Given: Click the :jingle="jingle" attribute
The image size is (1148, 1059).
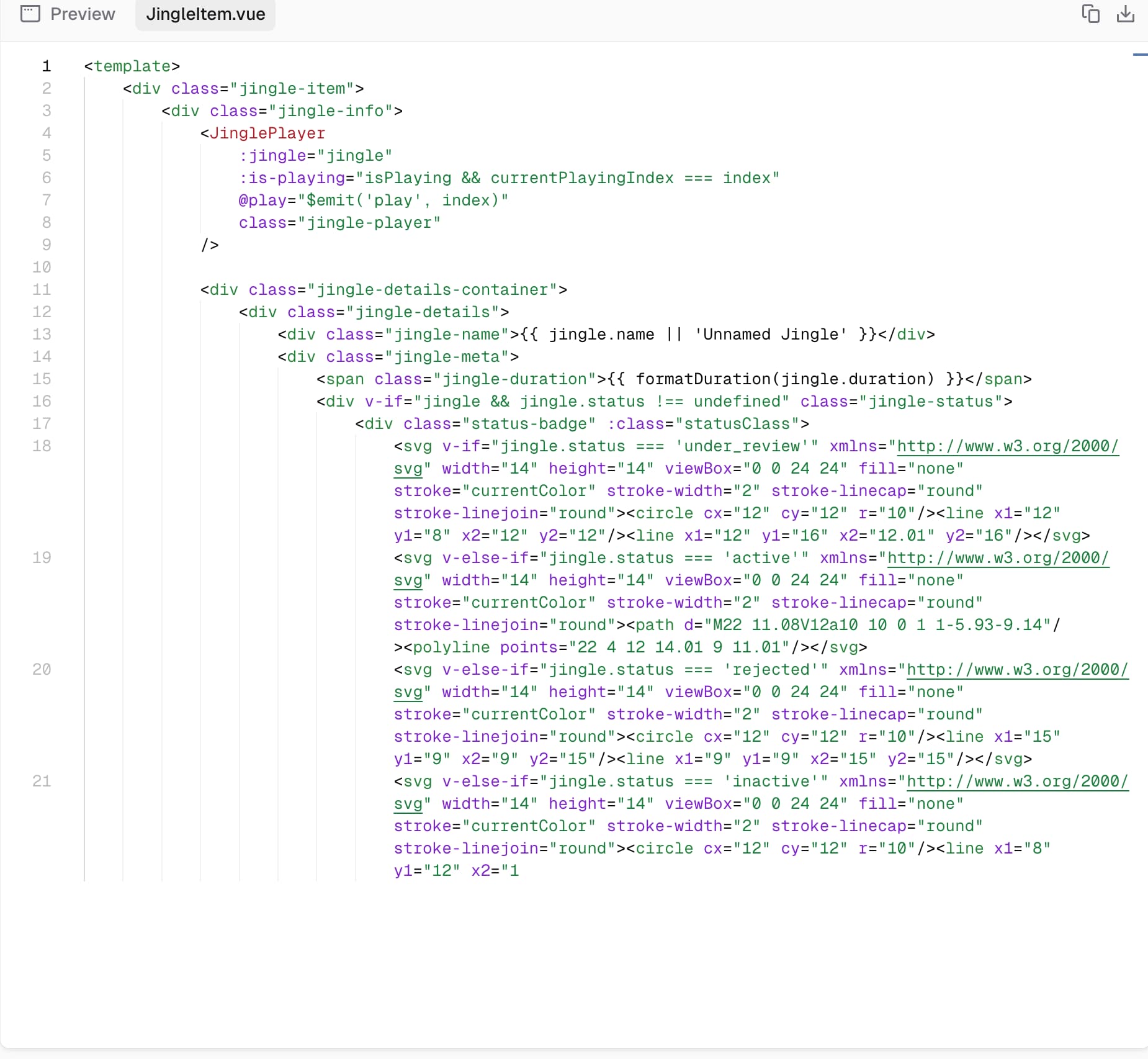Looking at the screenshot, I should [x=316, y=156].
